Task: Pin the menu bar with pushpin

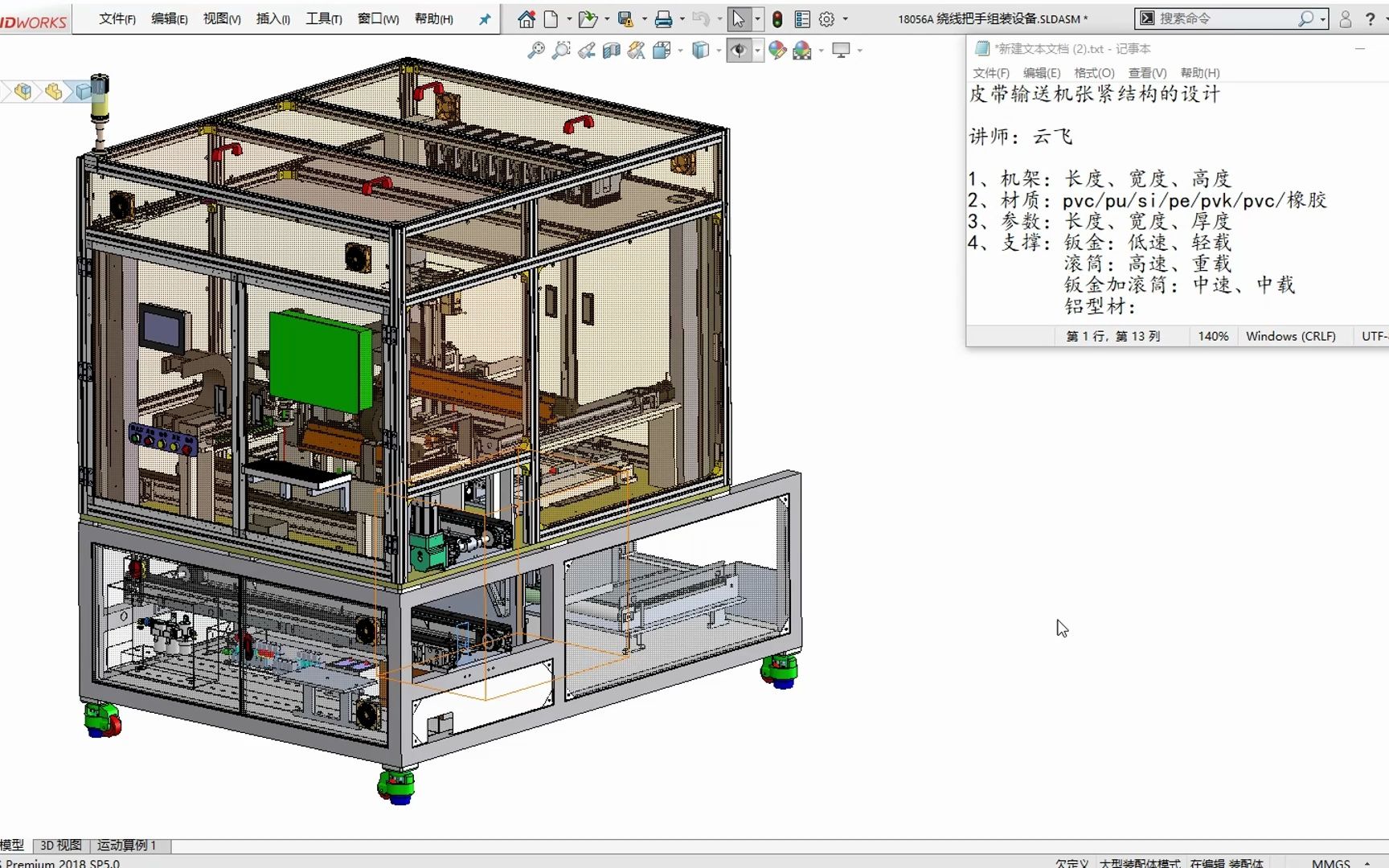Action: pos(485,18)
